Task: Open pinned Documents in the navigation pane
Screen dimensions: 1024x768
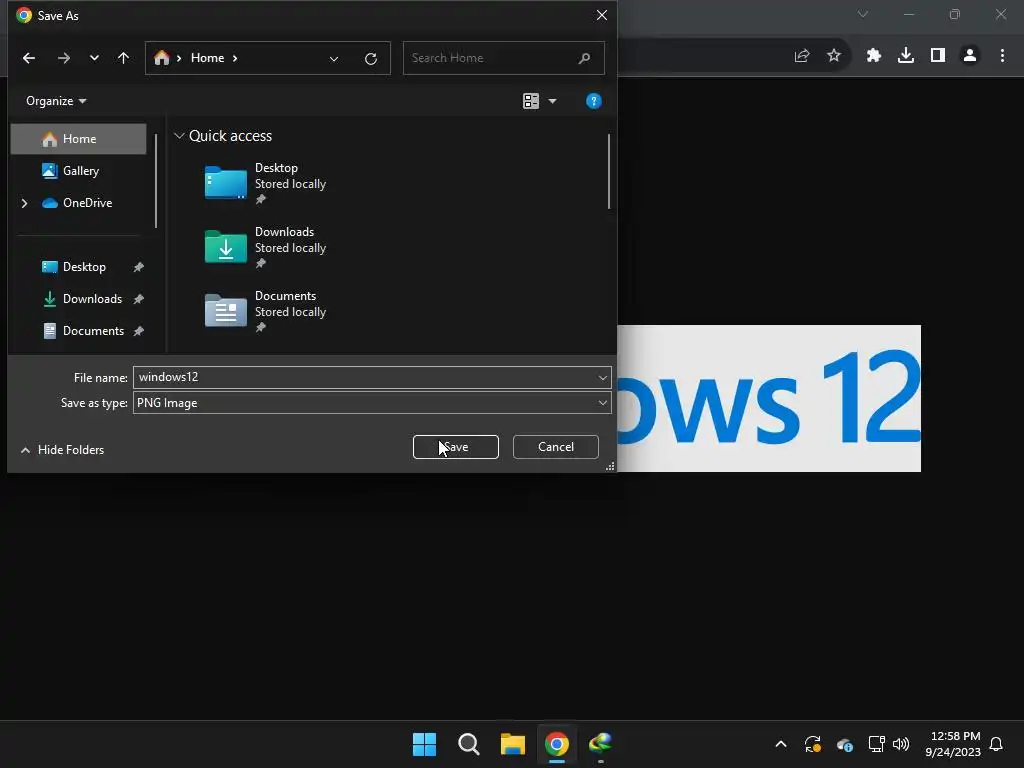Action: pos(78,331)
